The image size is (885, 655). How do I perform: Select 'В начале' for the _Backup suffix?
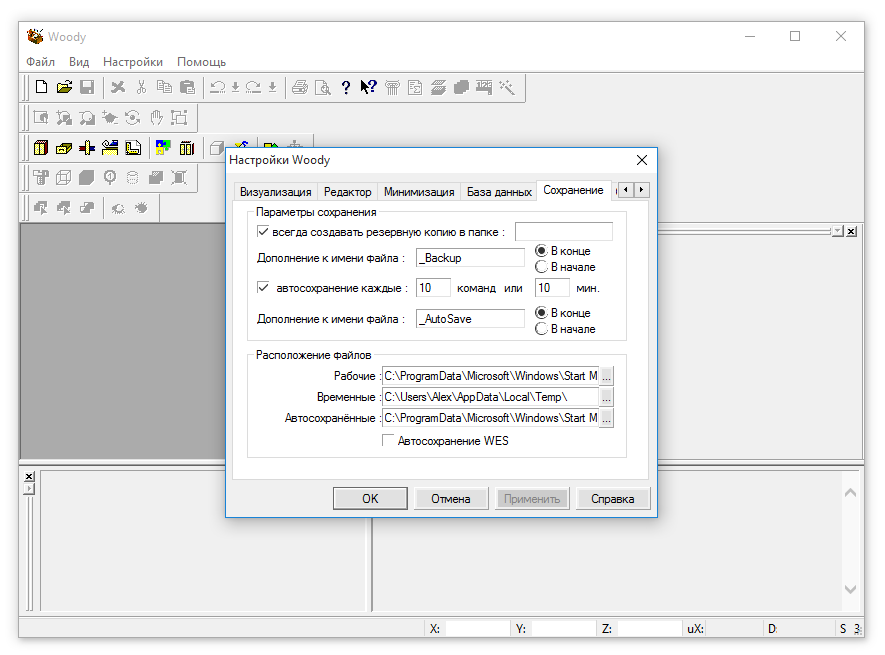542,267
